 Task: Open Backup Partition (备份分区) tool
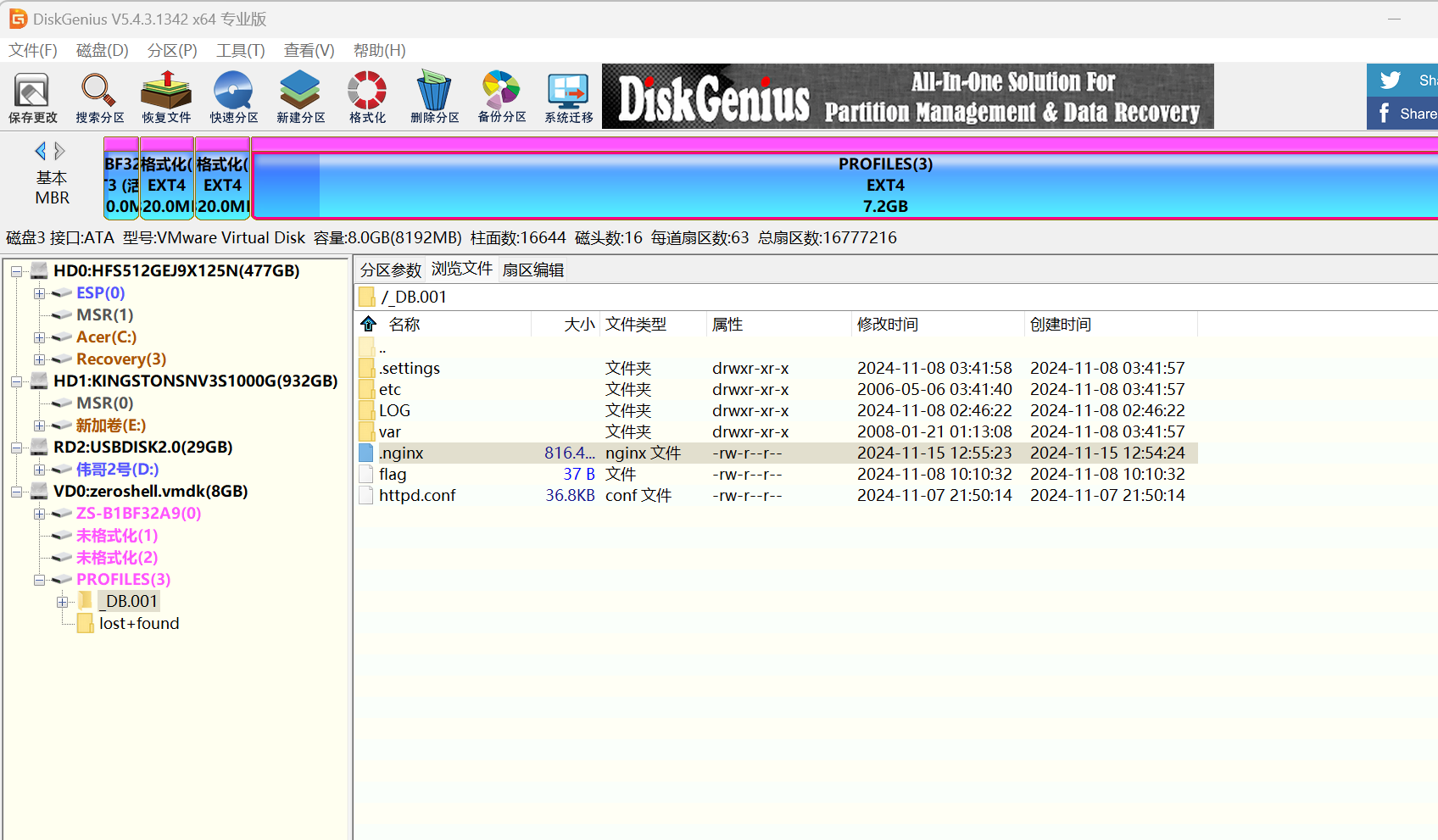[501, 97]
